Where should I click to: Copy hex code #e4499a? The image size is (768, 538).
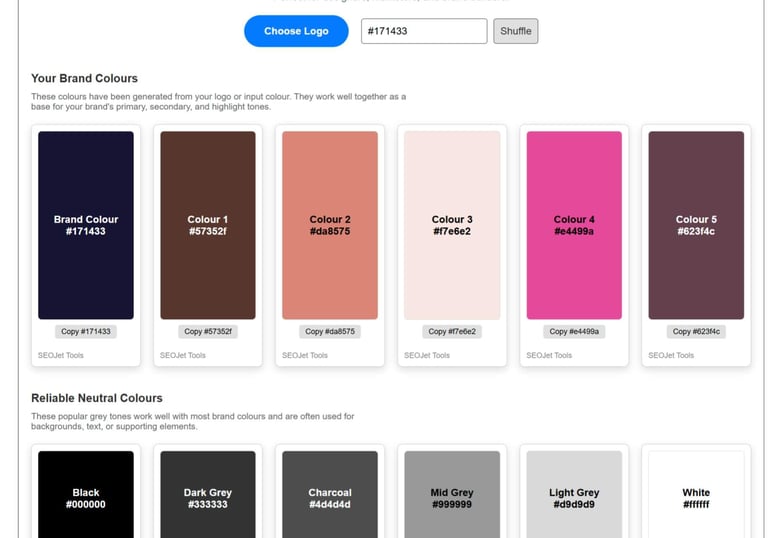574,332
